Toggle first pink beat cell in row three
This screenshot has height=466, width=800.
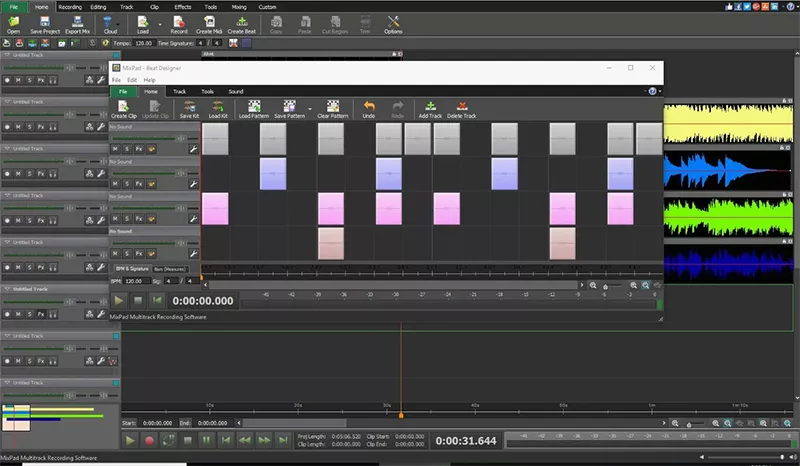[x=215, y=208]
